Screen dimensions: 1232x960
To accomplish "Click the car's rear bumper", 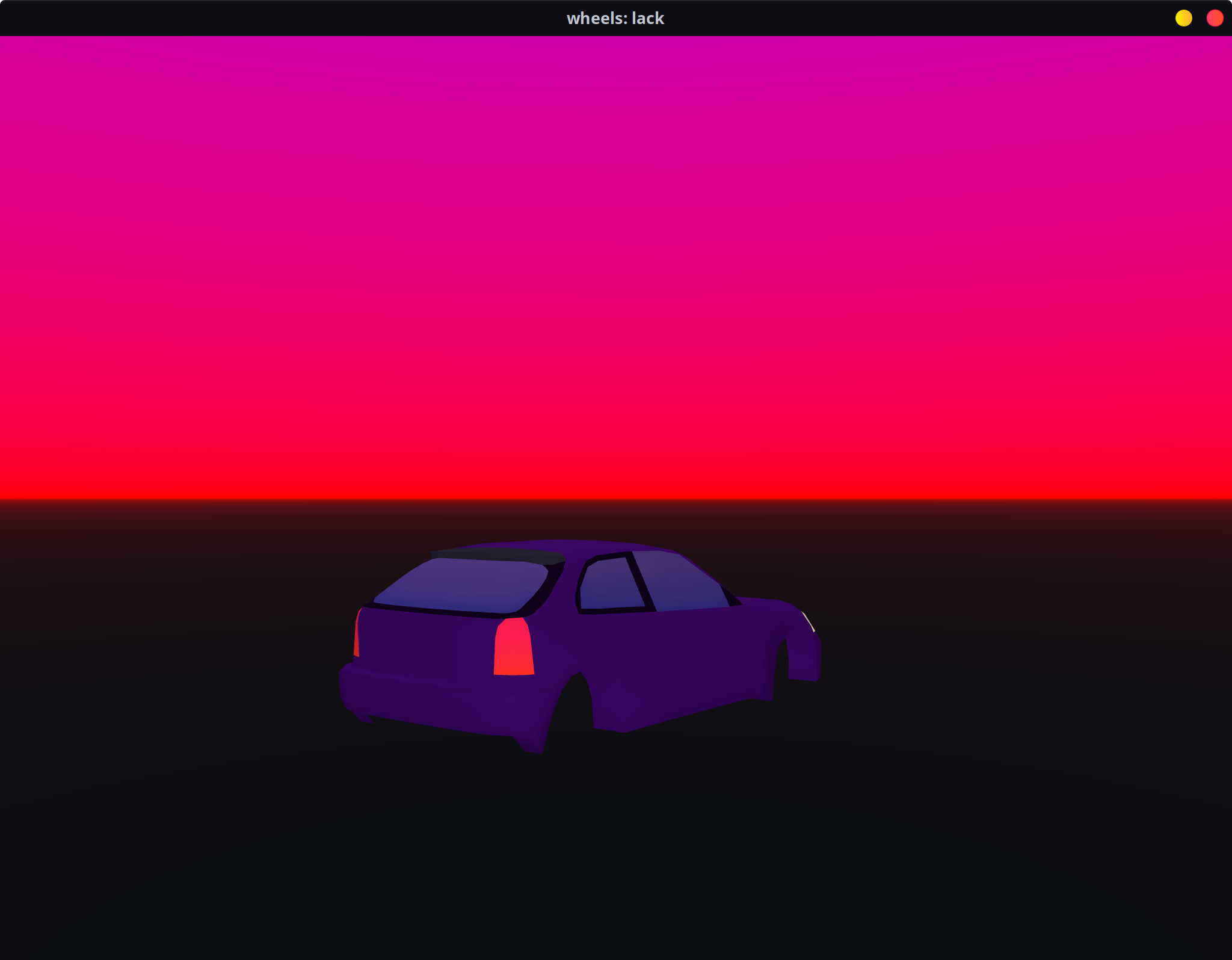I will point(433,701).
